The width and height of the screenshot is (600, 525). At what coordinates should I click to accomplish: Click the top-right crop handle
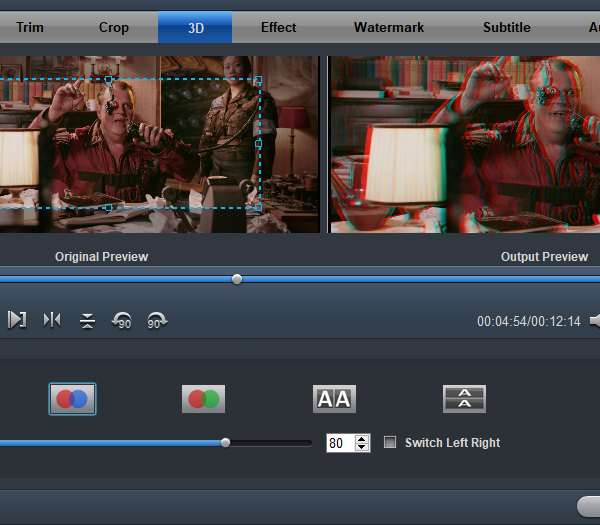point(259,80)
